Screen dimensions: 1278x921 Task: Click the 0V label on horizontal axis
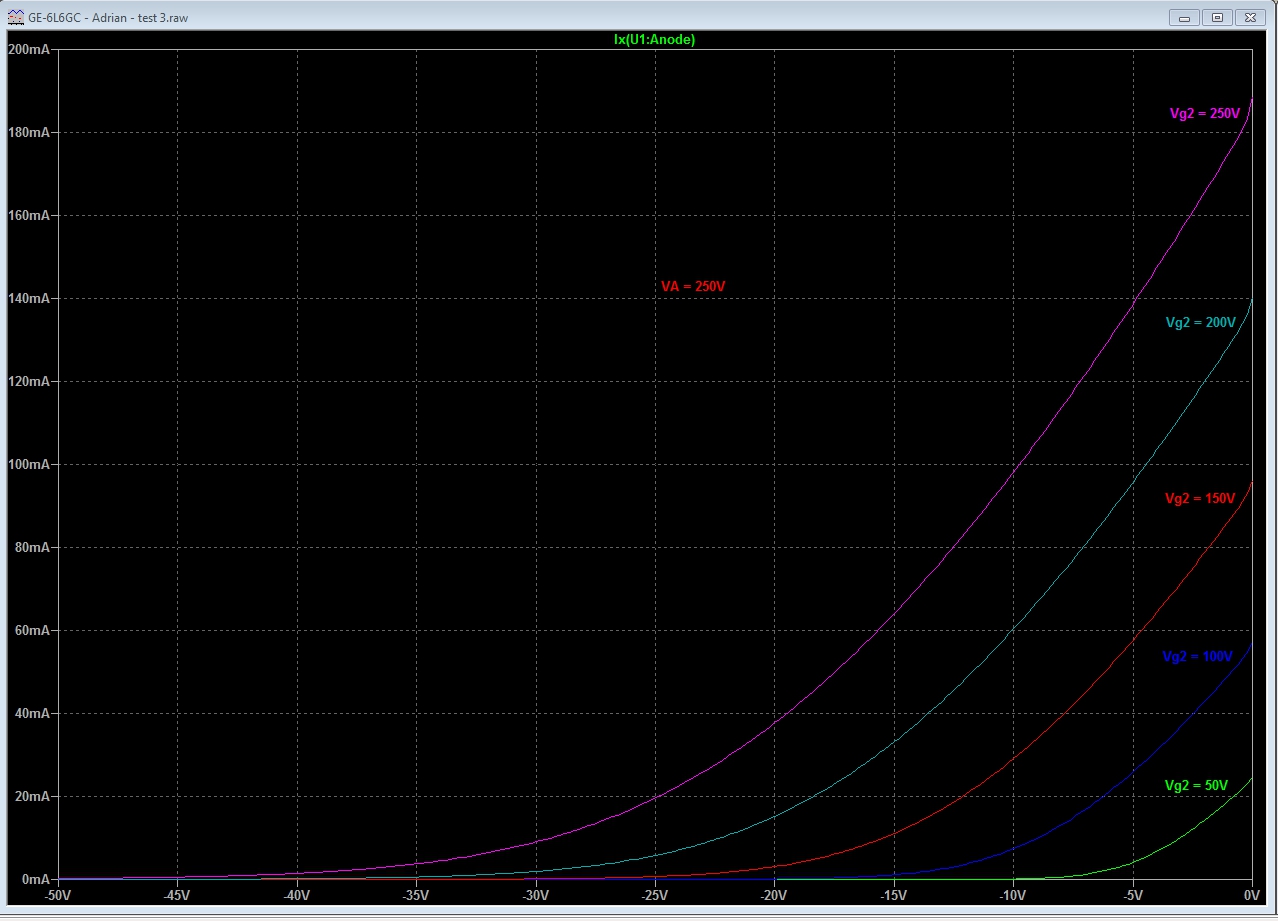[x=1251, y=895]
